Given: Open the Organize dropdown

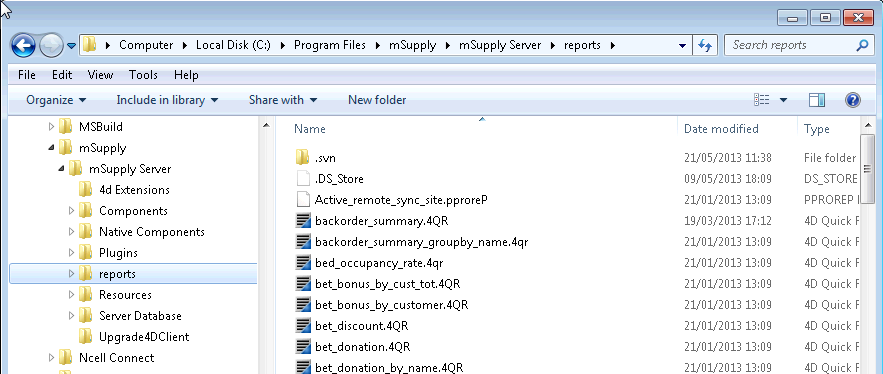Looking at the screenshot, I should point(56,100).
